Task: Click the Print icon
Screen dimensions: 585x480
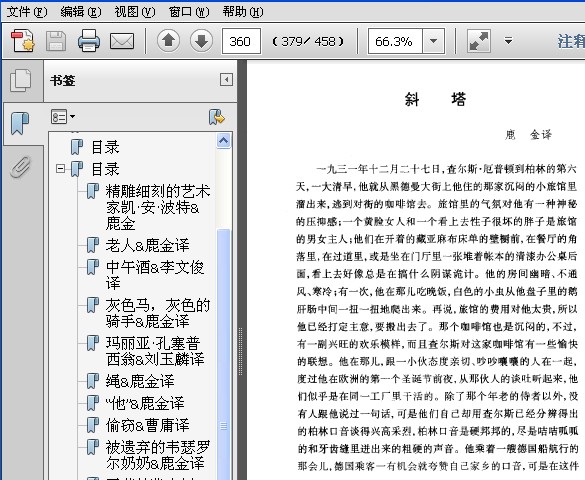Action: 89,41
